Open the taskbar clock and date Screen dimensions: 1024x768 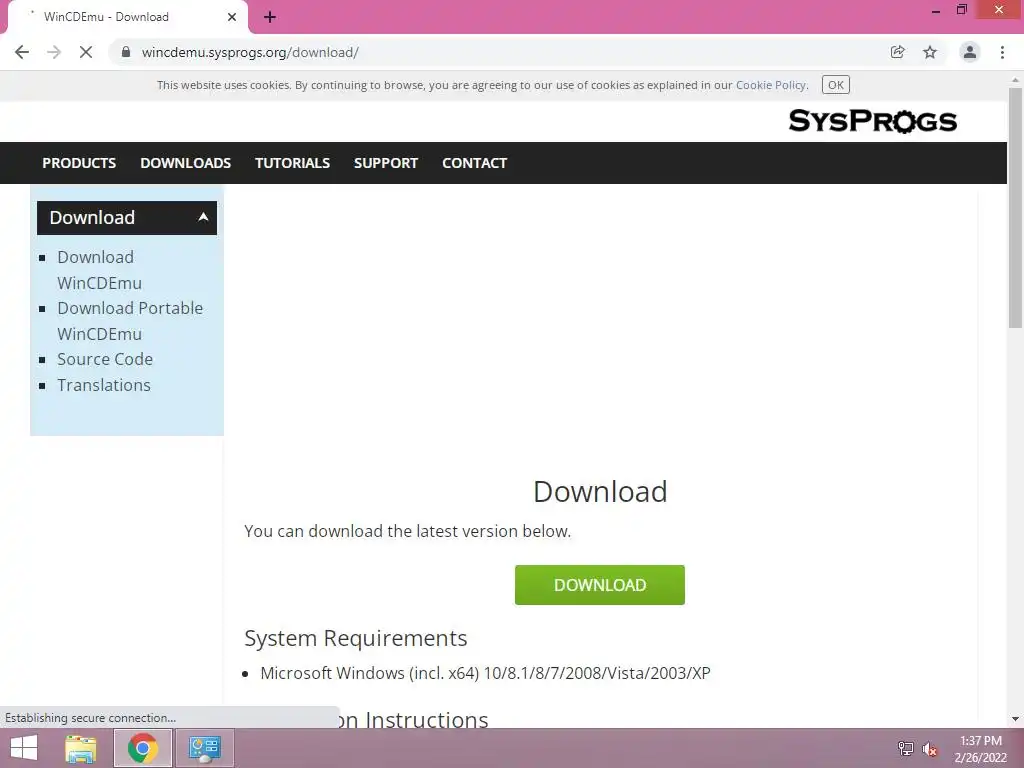coord(980,749)
